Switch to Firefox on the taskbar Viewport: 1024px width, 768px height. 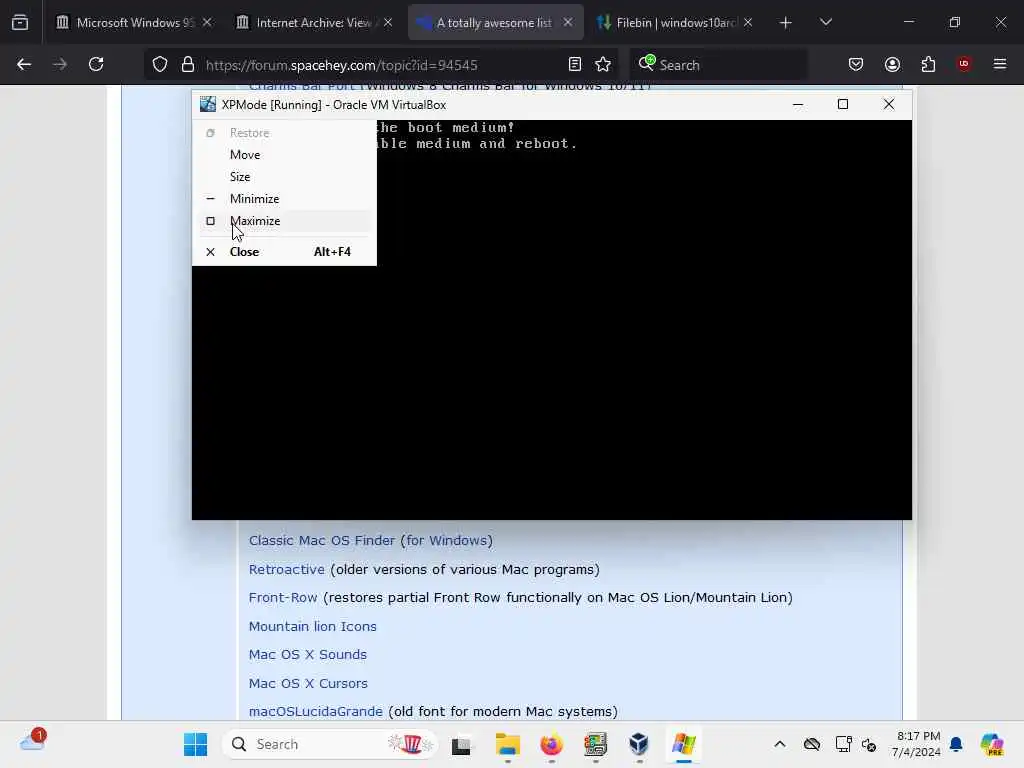pos(551,744)
